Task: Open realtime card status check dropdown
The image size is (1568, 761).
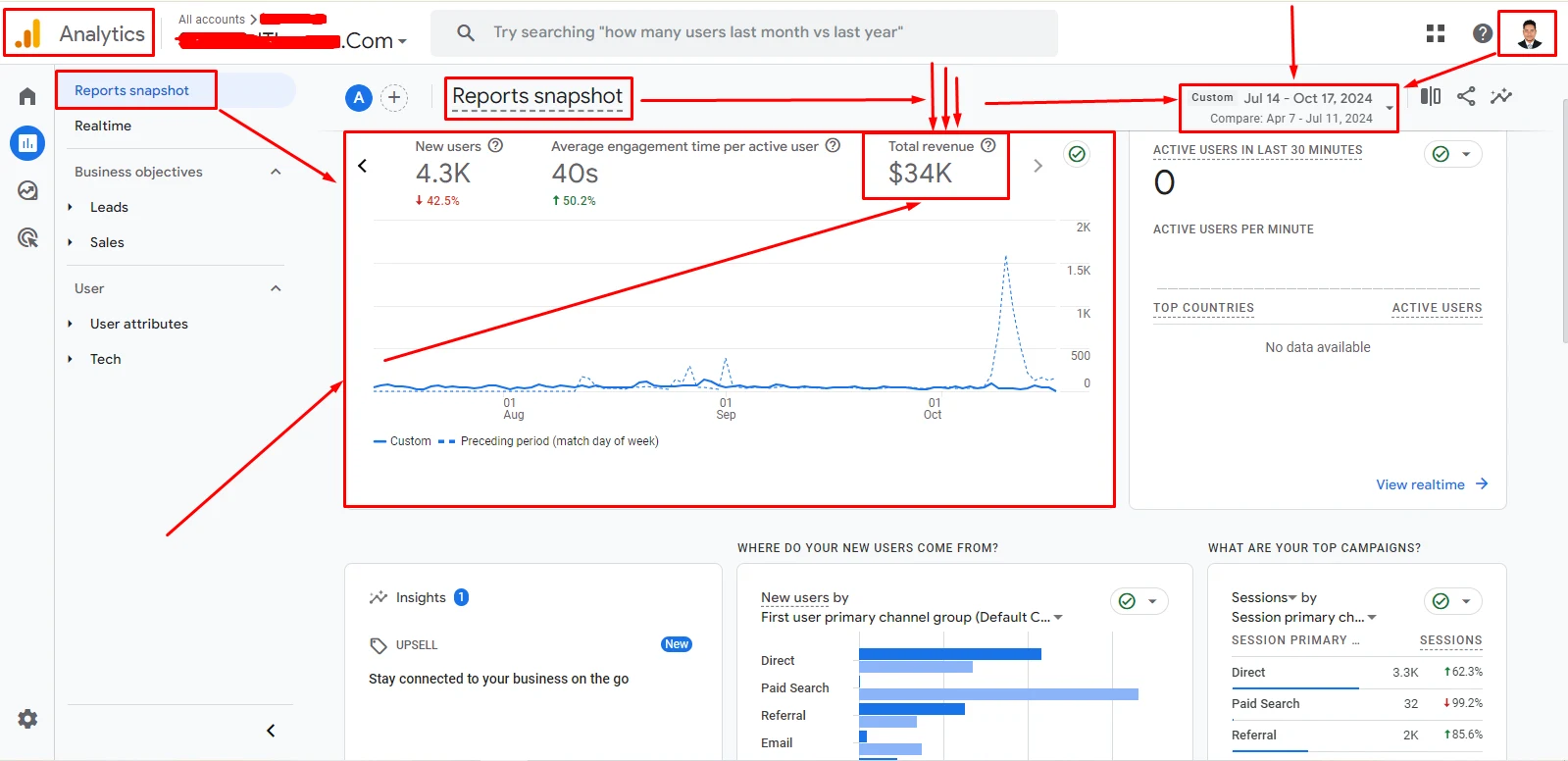Action: [1453, 154]
